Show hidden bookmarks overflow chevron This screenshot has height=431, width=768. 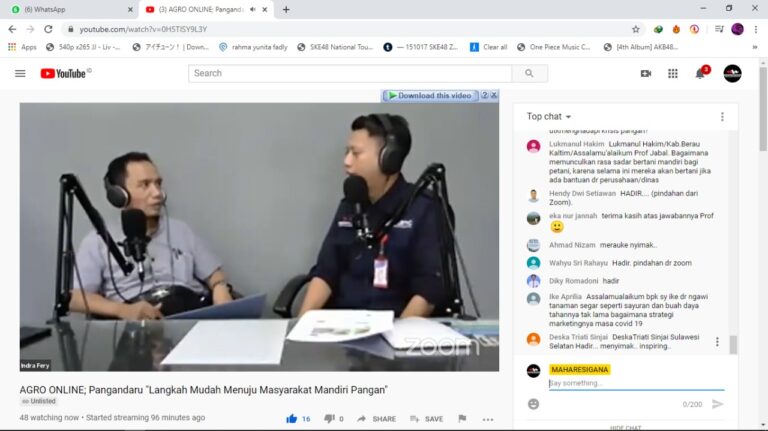click(755, 47)
